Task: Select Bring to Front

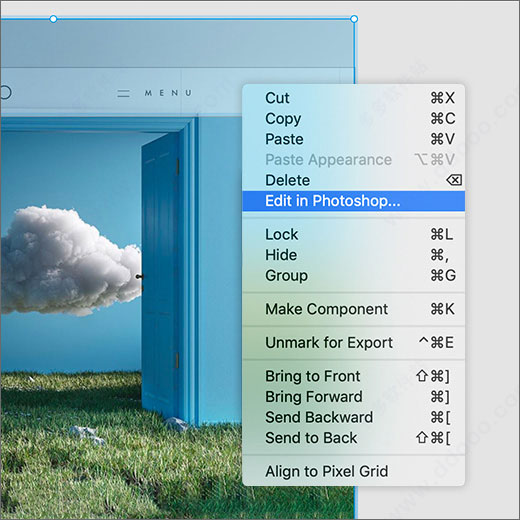Action: 353,376
